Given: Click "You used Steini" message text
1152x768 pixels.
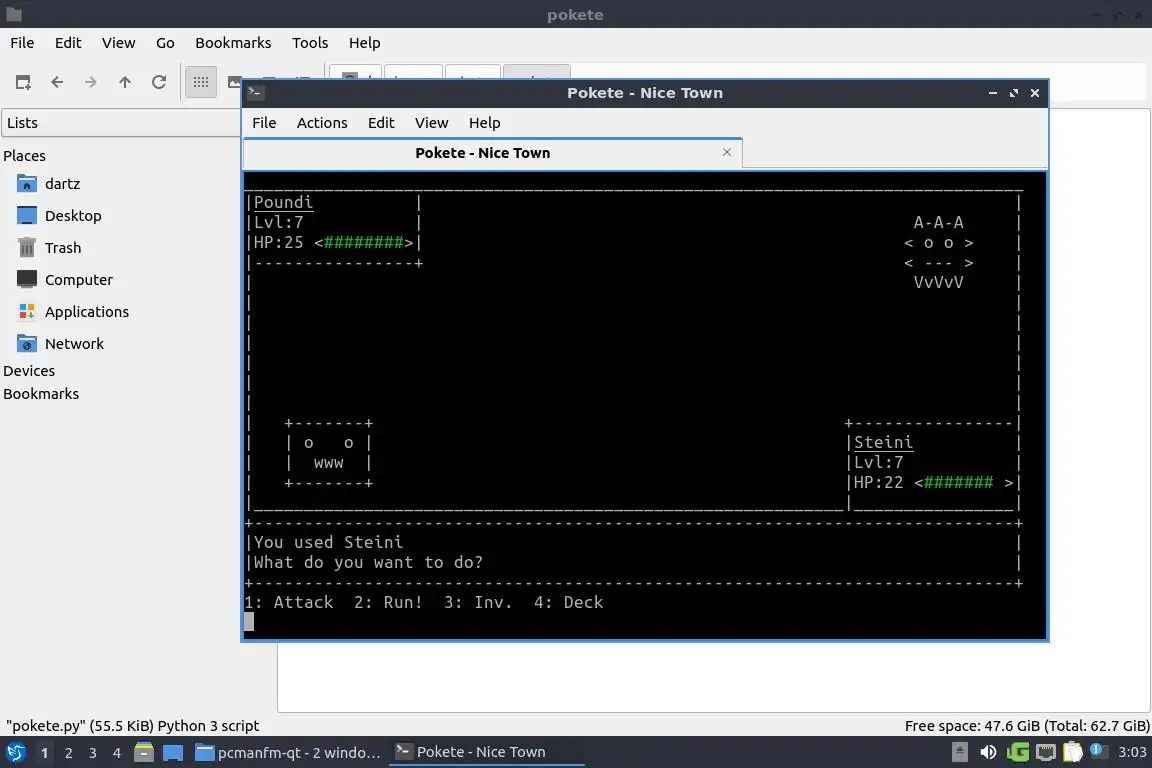Looking at the screenshot, I should (328, 542).
